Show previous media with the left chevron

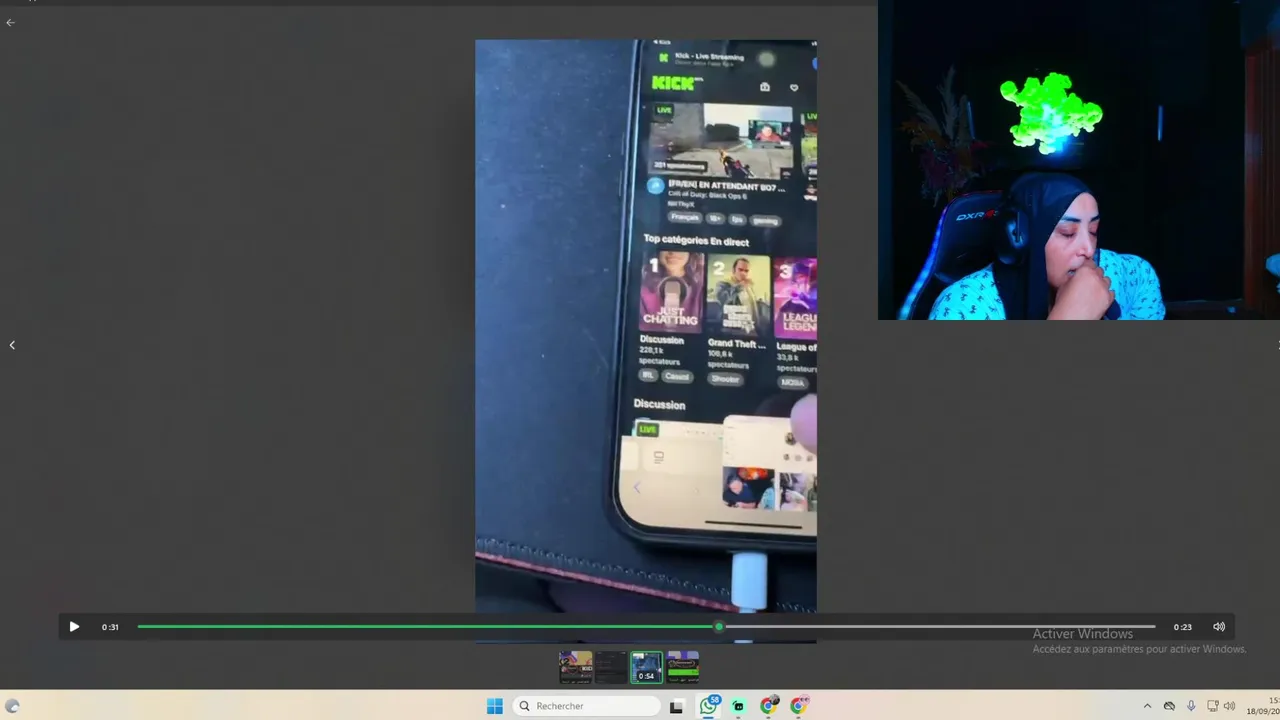tap(12, 345)
